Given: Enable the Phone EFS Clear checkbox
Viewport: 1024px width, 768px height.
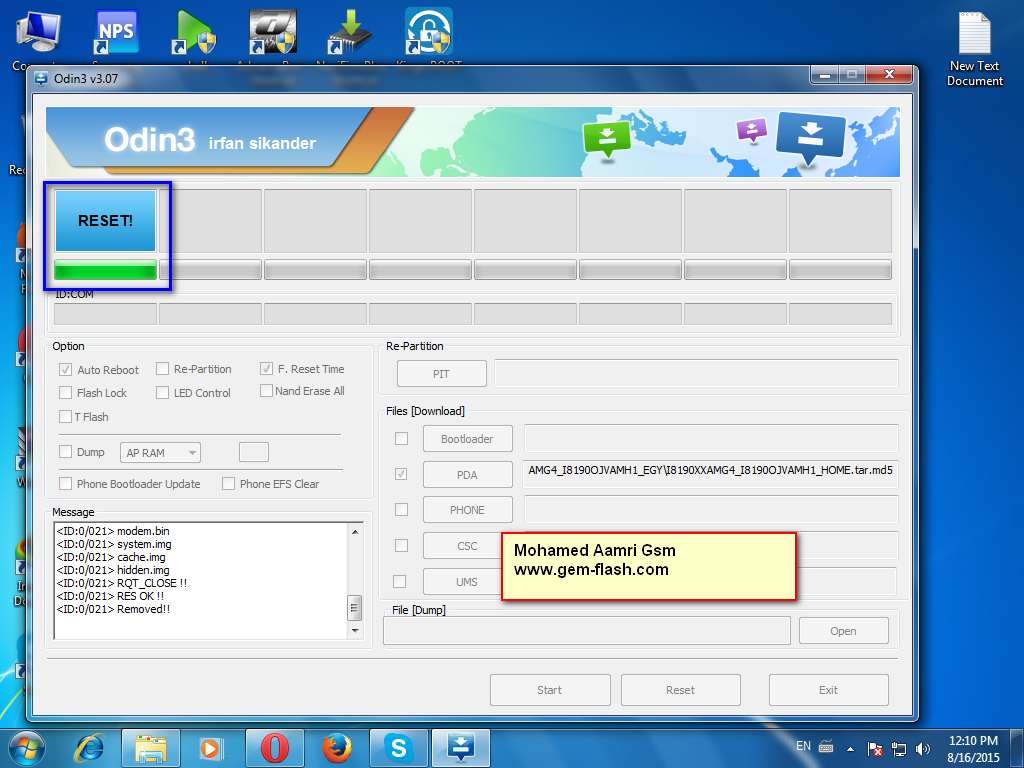Looking at the screenshot, I should (228, 484).
